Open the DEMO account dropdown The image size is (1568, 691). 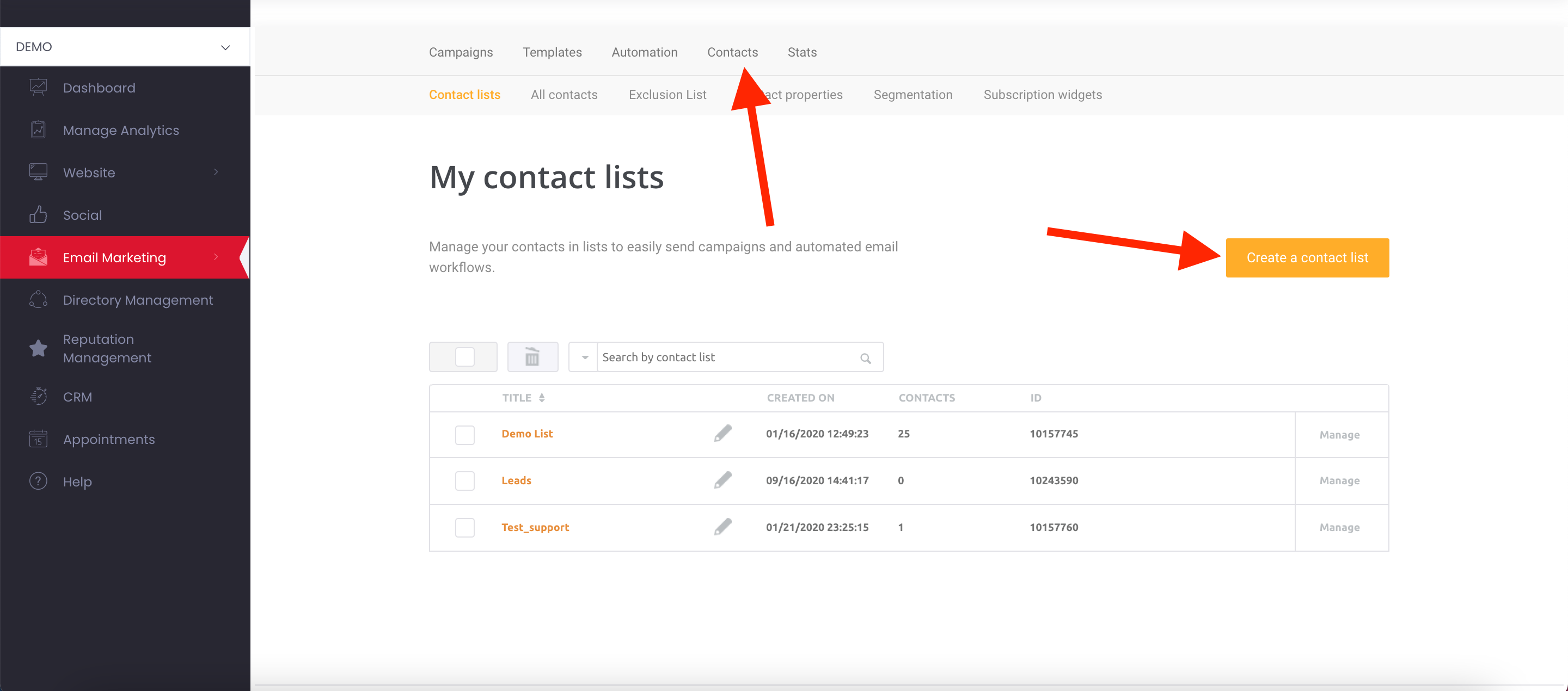pos(125,47)
